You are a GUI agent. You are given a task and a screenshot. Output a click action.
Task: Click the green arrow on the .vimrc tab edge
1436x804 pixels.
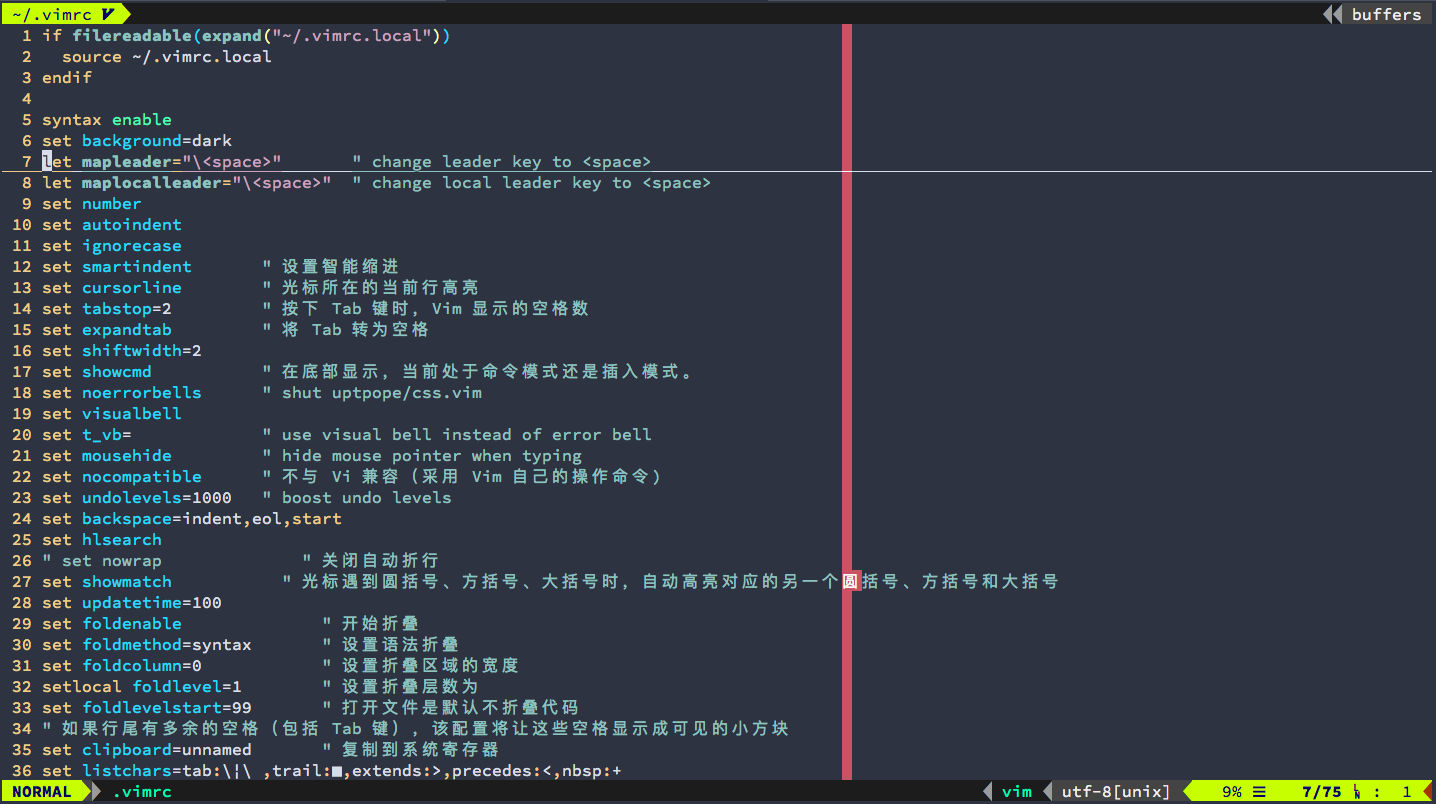125,13
